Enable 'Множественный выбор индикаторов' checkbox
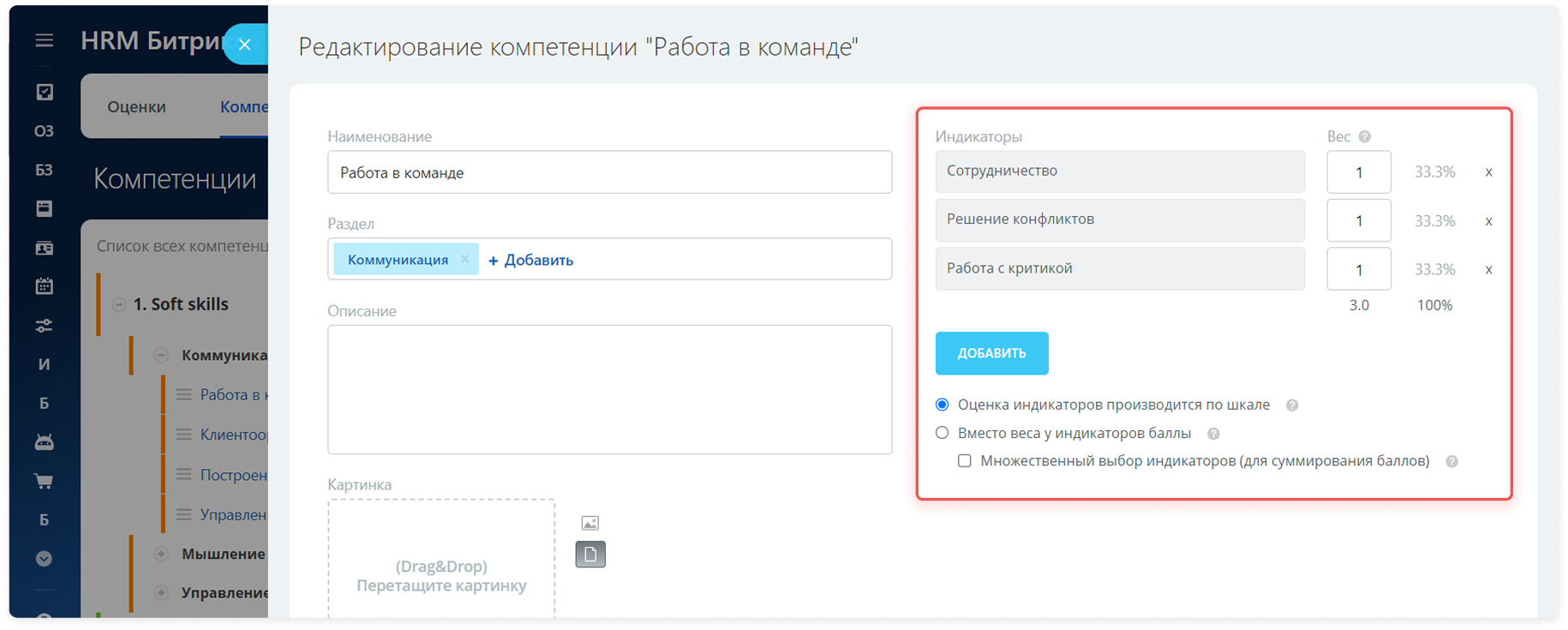1568x630 pixels. tap(965, 461)
